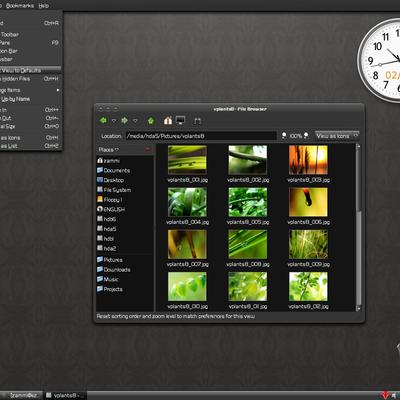
Task: Open the View as Icons dropdown
Action: coord(337,136)
